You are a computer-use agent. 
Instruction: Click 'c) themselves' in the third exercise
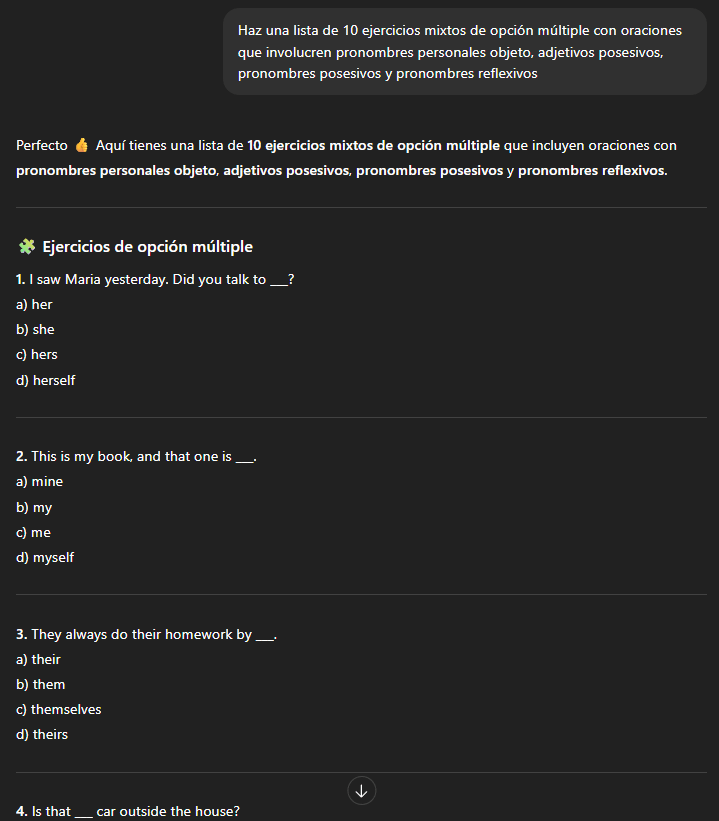point(58,709)
